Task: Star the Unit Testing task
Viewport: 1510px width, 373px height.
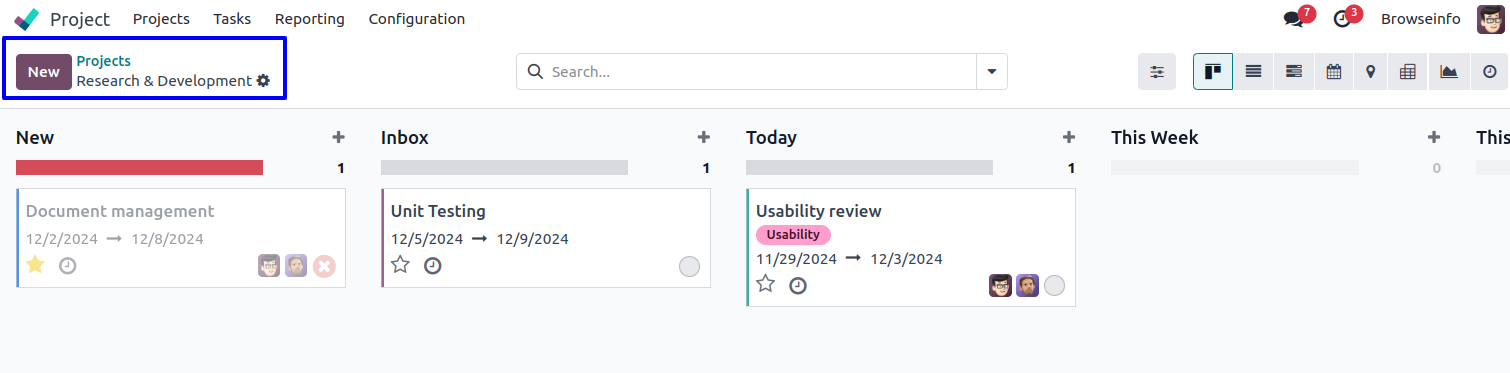Action: pyautogui.click(x=400, y=265)
